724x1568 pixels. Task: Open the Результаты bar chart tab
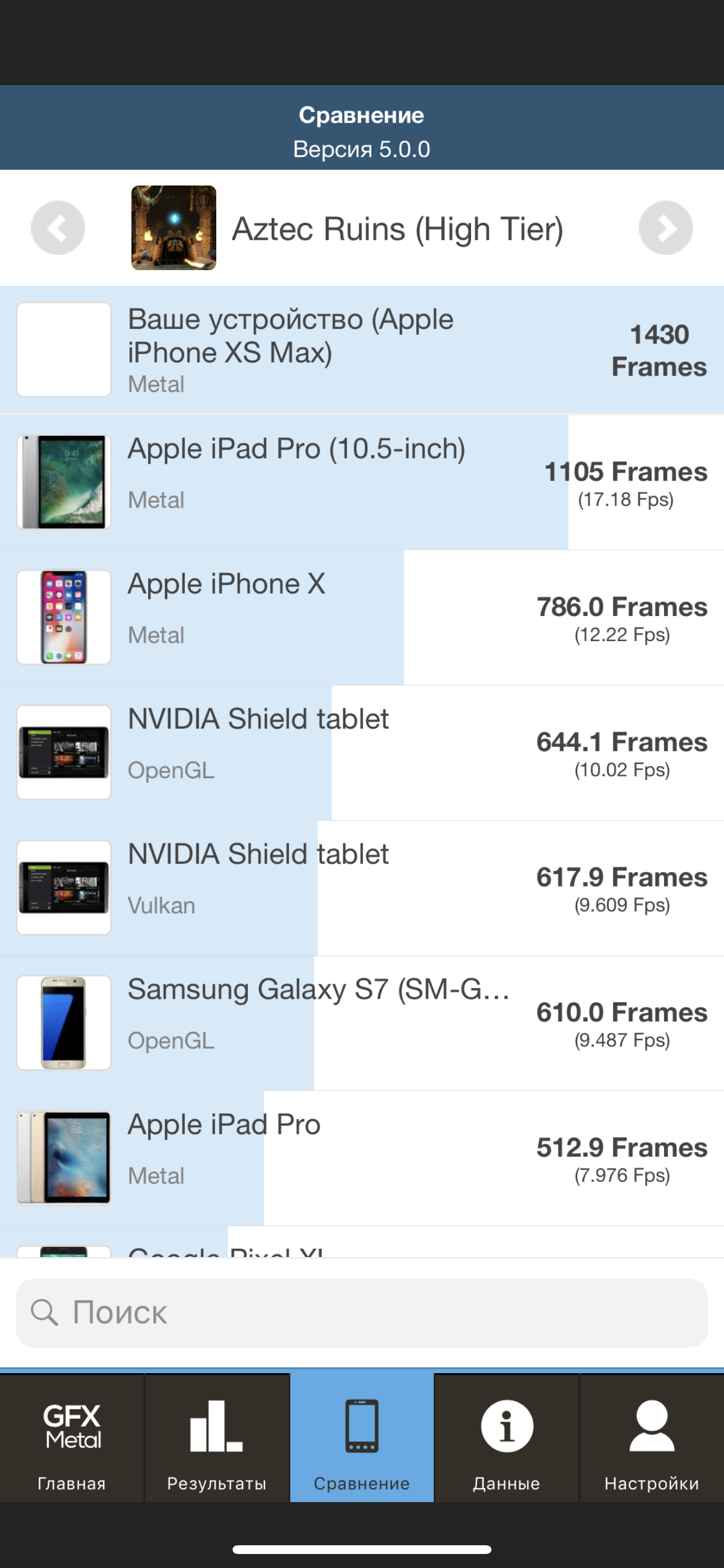[217, 1438]
